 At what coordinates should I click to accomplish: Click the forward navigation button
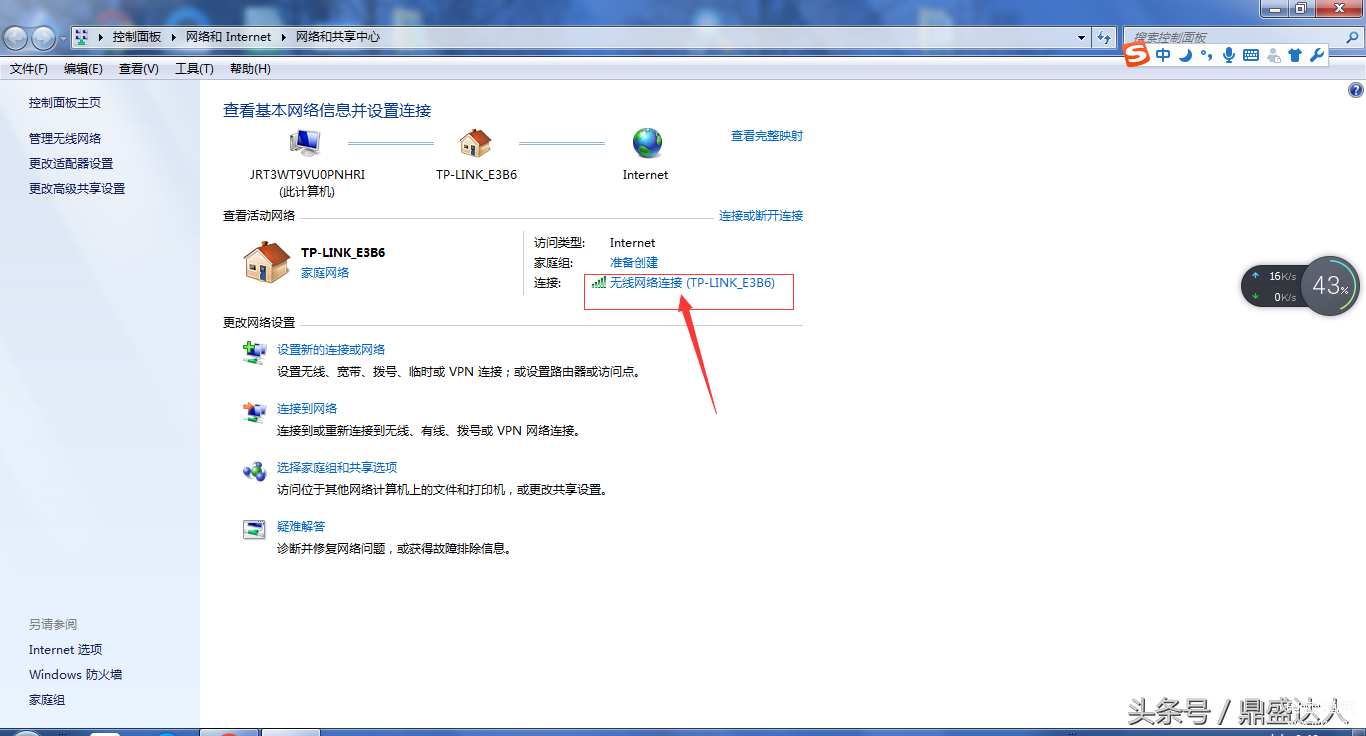[44, 38]
